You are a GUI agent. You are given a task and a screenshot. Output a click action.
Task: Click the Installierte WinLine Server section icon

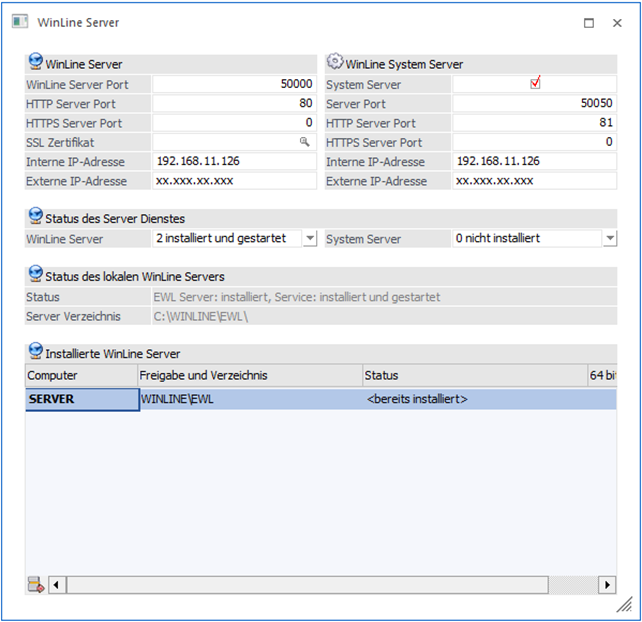coord(35,351)
